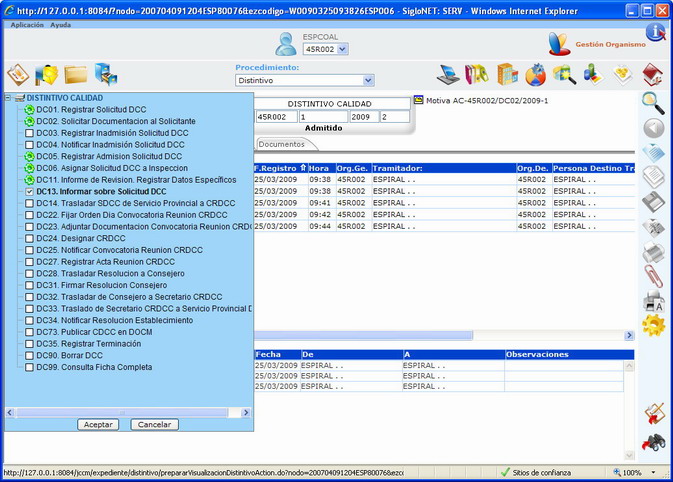Open the Ayuda menu

pyautogui.click(x=61, y=25)
